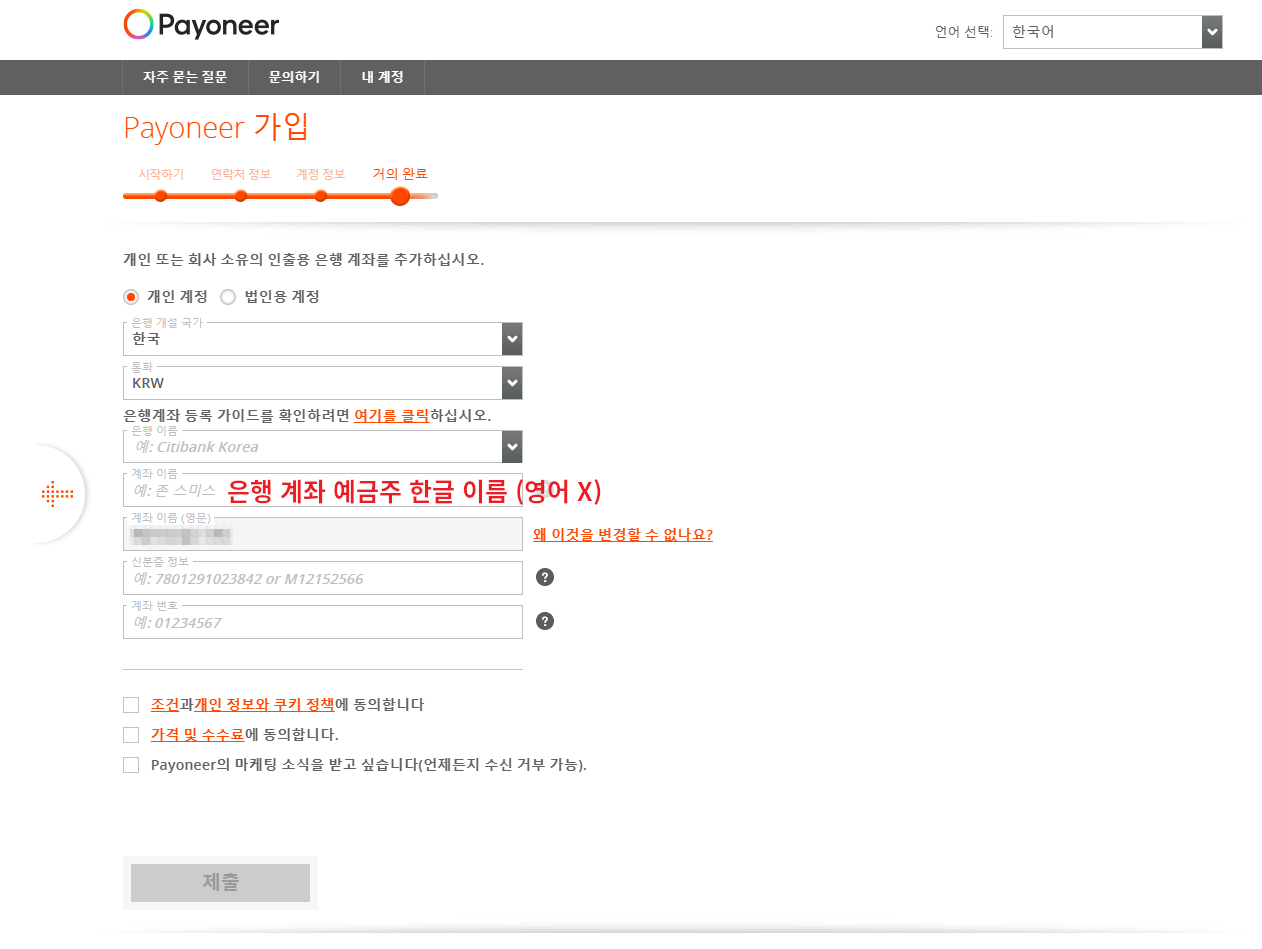Click the 제출 button
The image size is (1262, 949).
[220, 883]
